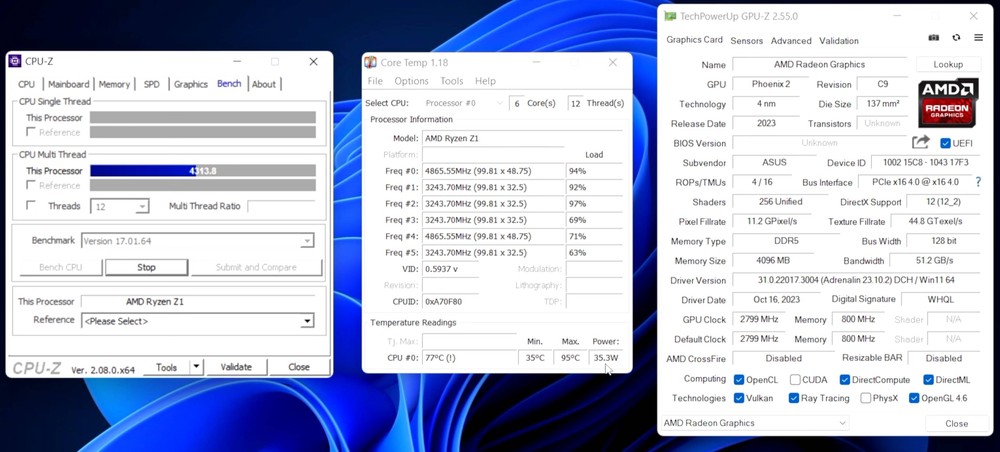Switch to the Sensors tab in GPU-Z
The image size is (1000, 452).
point(747,41)
